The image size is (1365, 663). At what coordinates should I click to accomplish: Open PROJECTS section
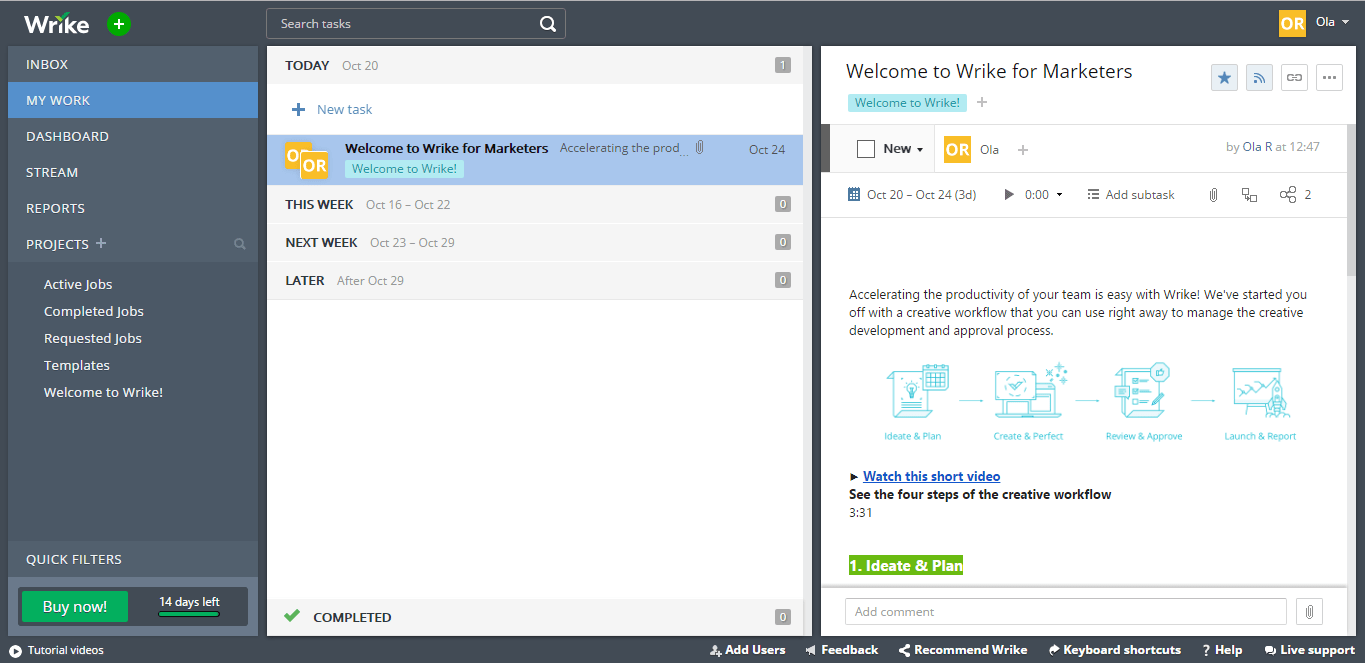[x=57, y=244]
